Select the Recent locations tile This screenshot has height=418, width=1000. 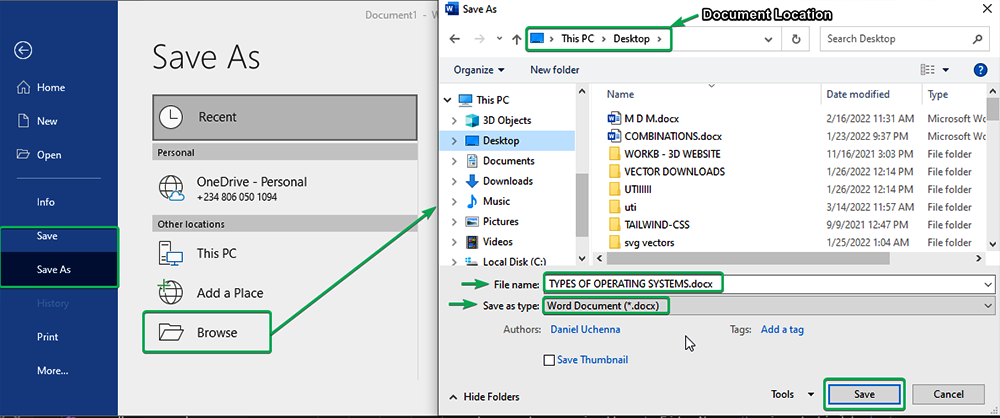click(x=285, y=117)
